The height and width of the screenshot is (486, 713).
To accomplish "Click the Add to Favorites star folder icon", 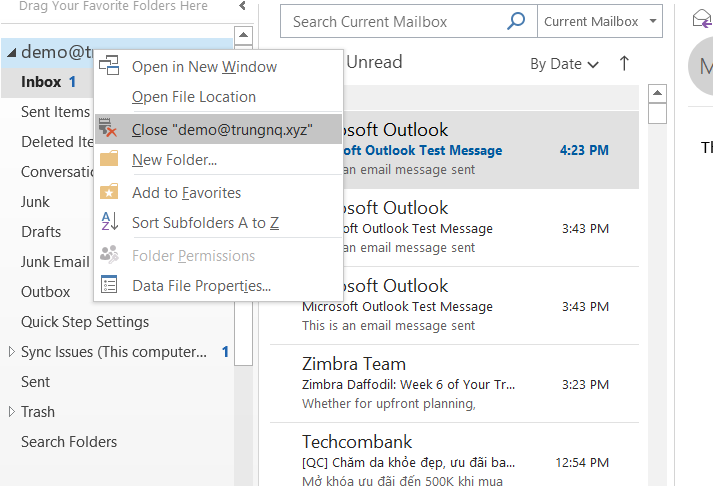I will [109, 191].
